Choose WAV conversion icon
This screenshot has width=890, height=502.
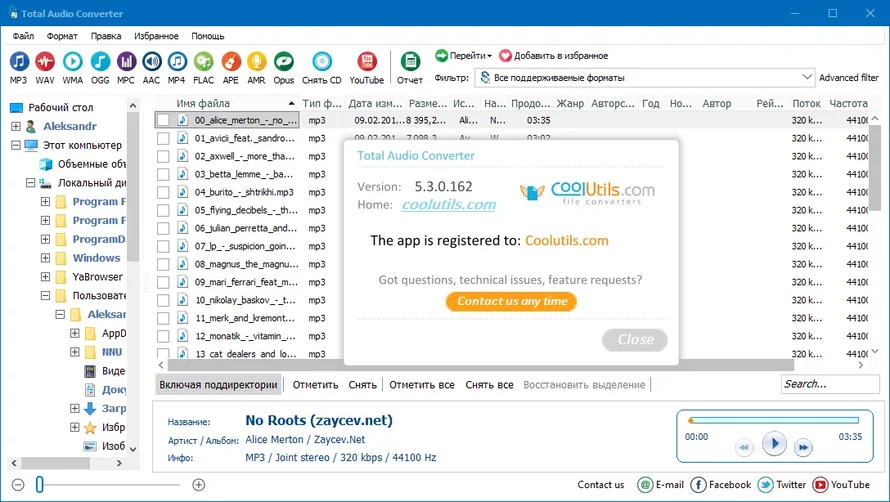pos(45,61)
